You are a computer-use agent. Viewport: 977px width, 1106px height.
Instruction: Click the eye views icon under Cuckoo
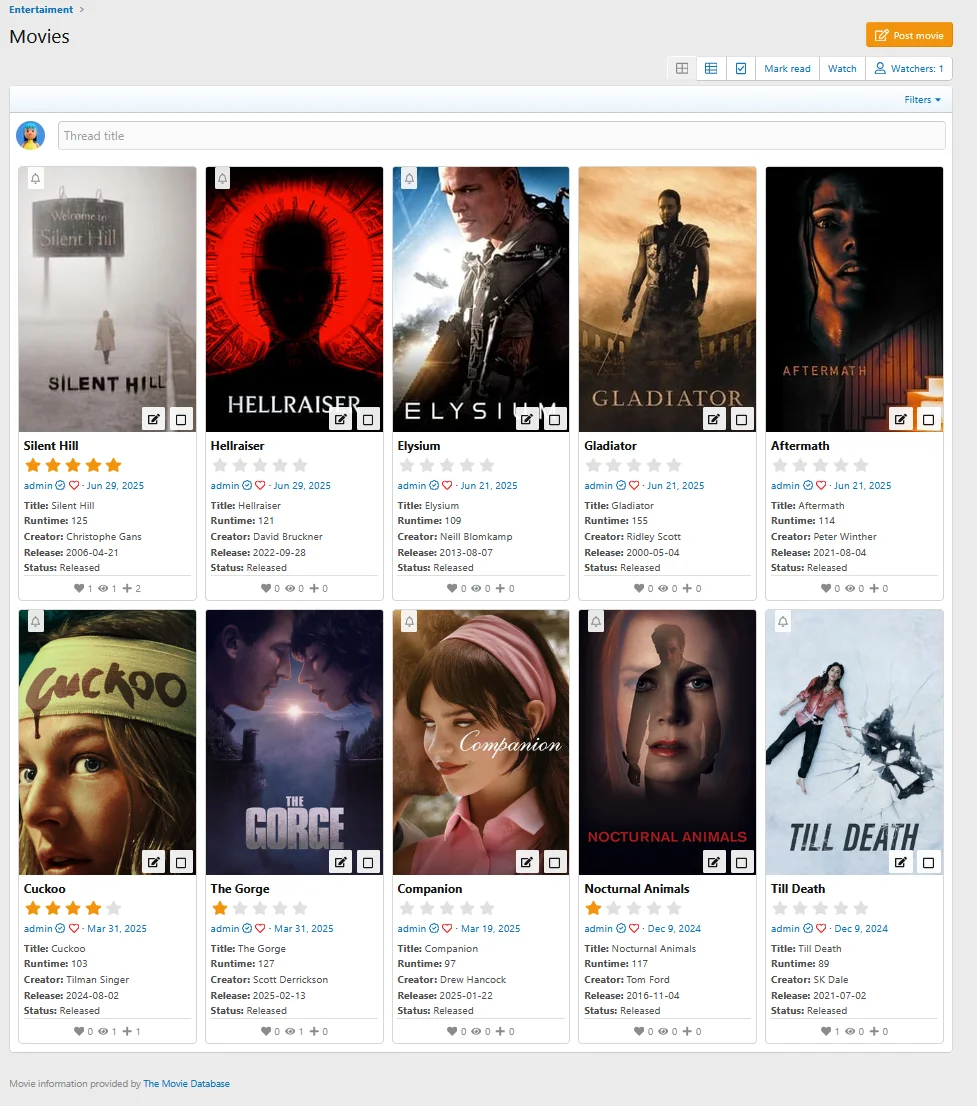point(104,1031)
